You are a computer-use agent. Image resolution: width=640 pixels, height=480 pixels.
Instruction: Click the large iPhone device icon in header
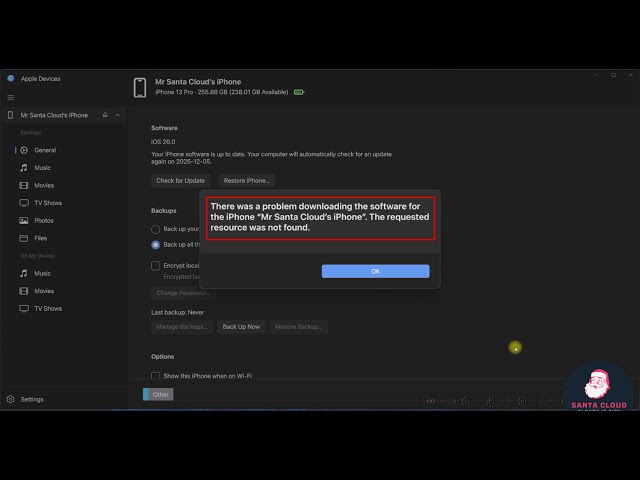coord(140,87)
